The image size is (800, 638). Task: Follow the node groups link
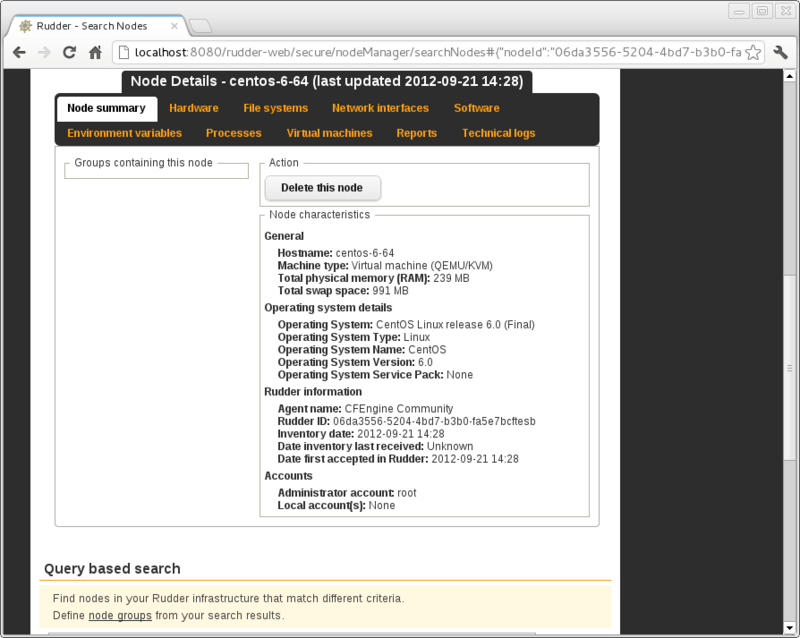[120, 616]
